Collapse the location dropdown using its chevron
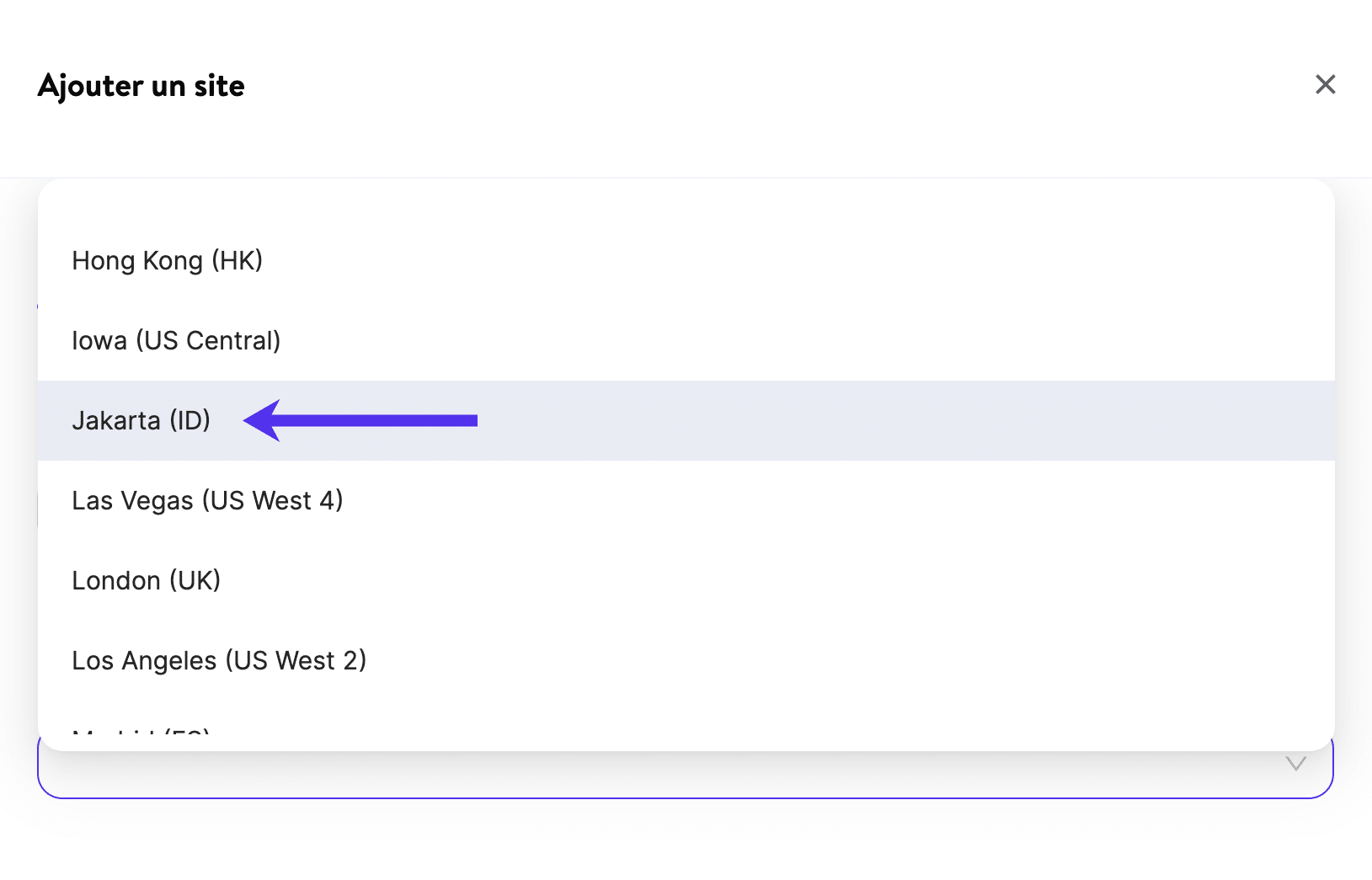 coord(1295,764)
